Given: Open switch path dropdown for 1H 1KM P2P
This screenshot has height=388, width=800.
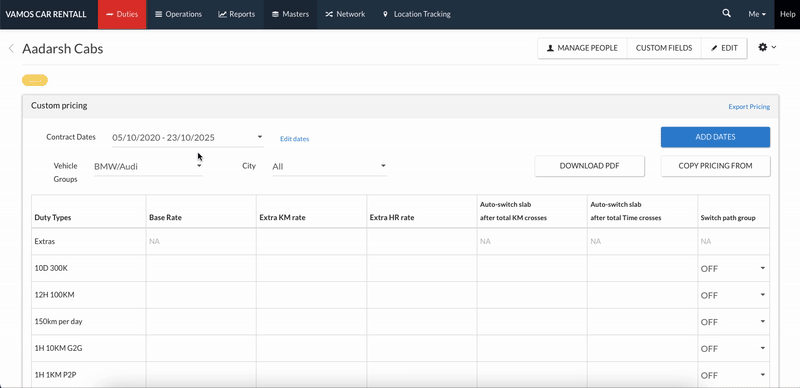Looking at the screenshot, I should click(x=733, y=375).
